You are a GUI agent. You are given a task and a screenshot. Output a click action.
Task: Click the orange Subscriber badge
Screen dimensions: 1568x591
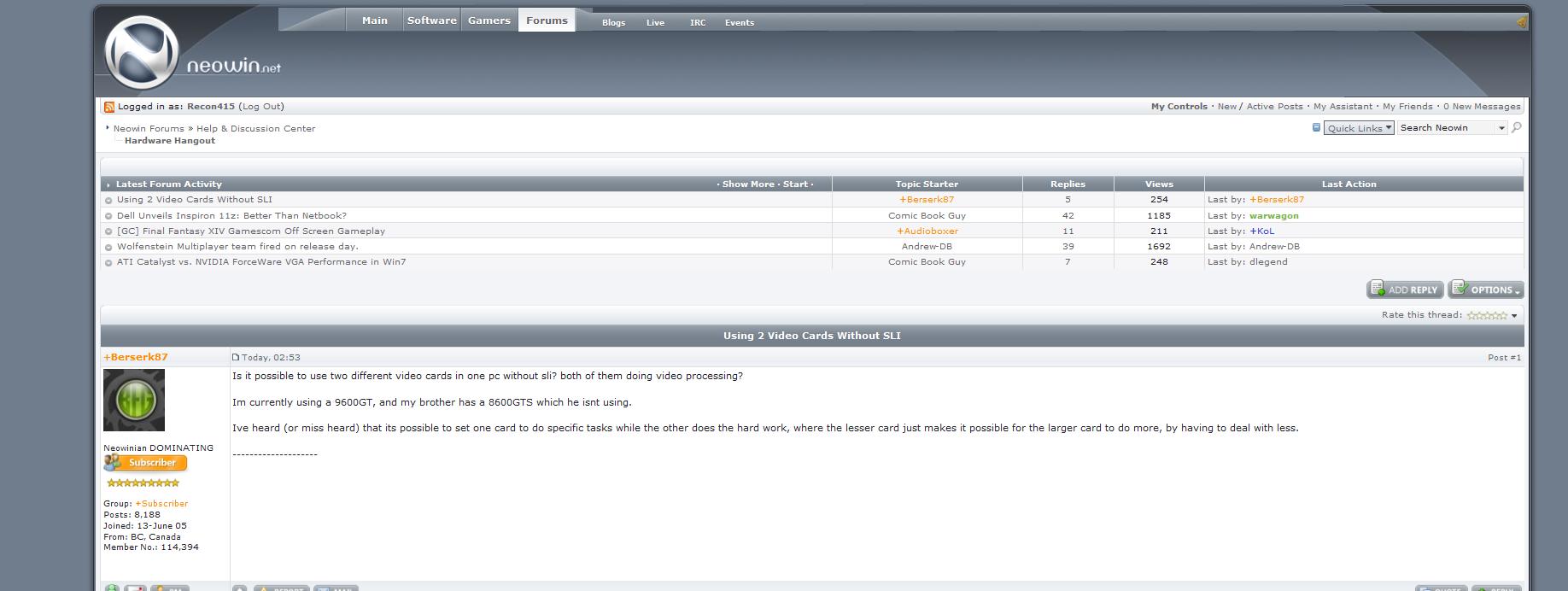(145, 463)
